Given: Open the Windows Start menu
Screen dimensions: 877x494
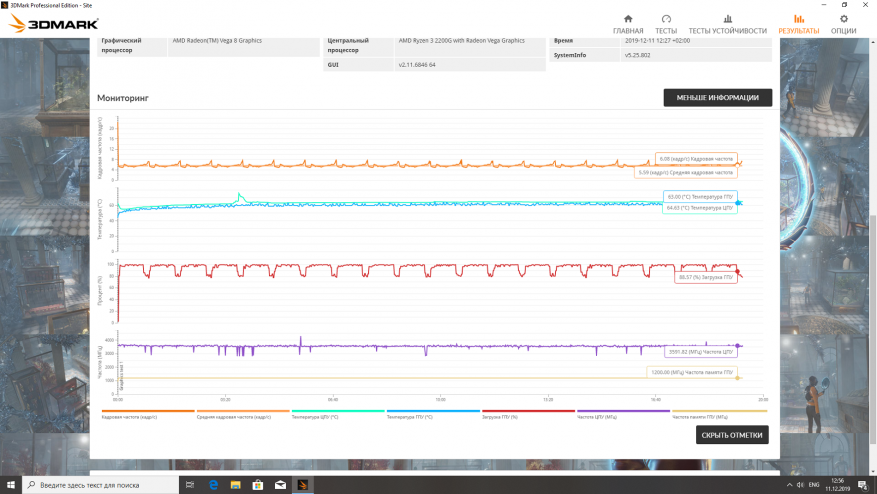Looking at the screenshot, I should coord(11,485).
